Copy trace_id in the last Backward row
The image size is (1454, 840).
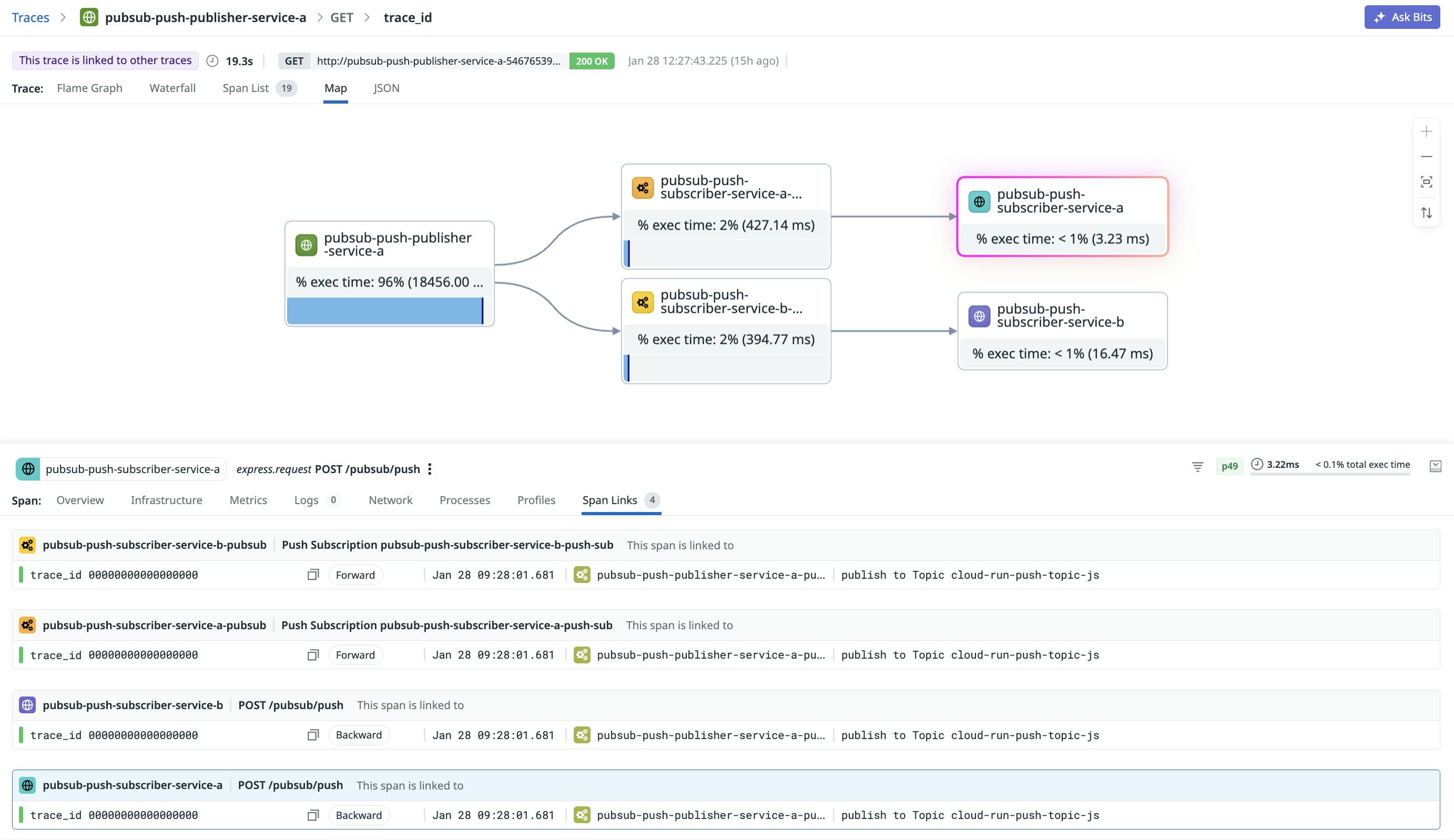[x=313, y=815]
